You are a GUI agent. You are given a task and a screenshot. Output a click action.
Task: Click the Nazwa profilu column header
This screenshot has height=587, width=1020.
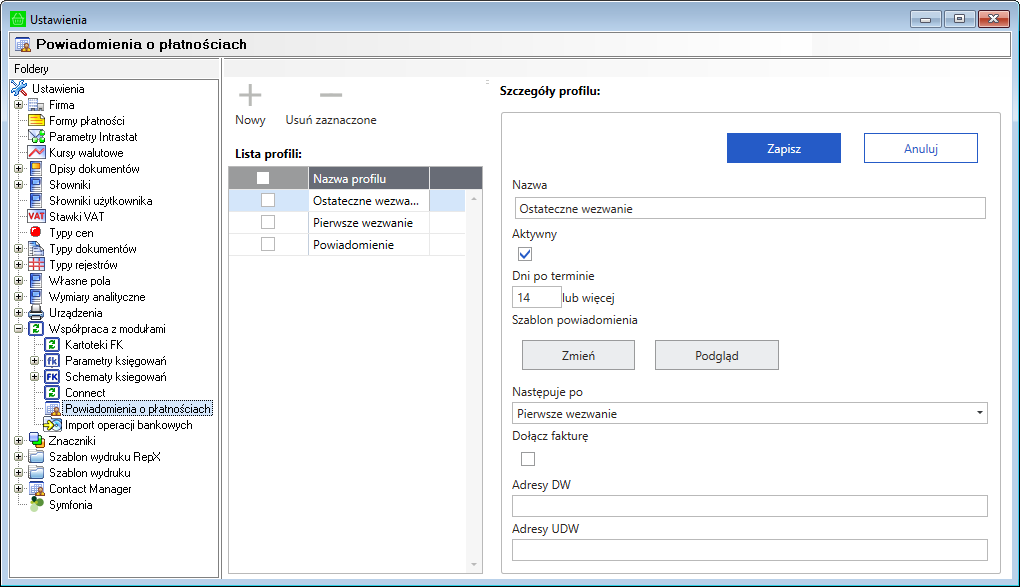[368, 178]
